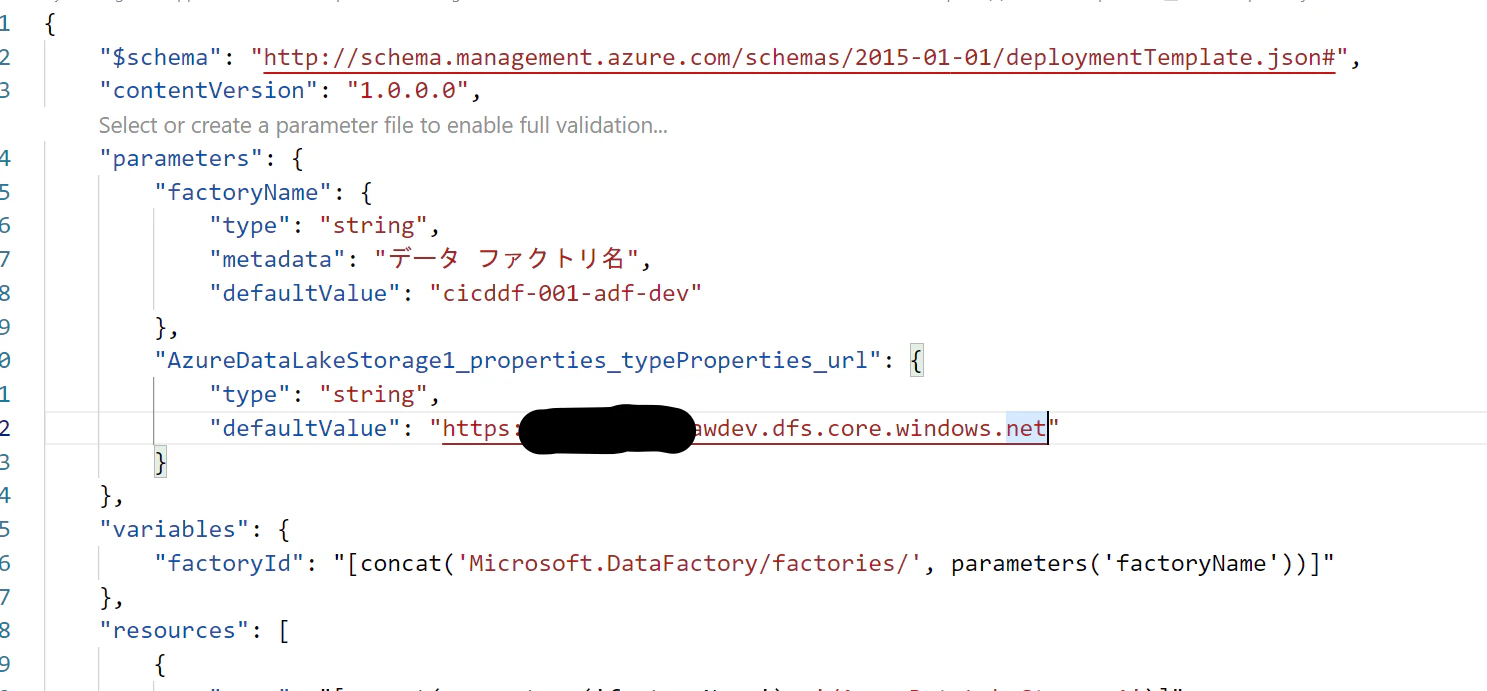The height and width of the screenshot is (691, 1487).
Task: Click the "metadata" key
Action: [277, 259]
